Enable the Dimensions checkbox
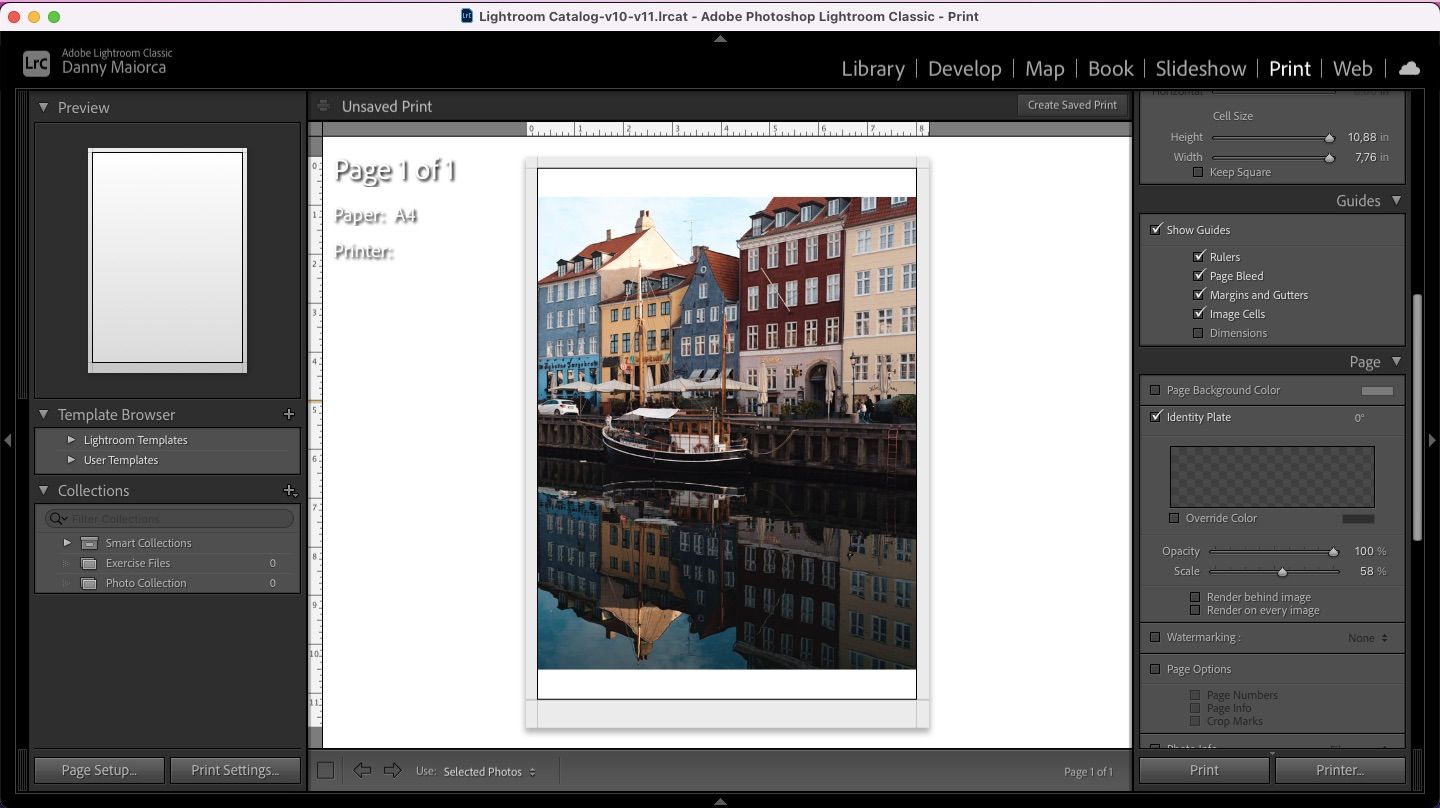1440x808 pixels. pos(1199,333)
